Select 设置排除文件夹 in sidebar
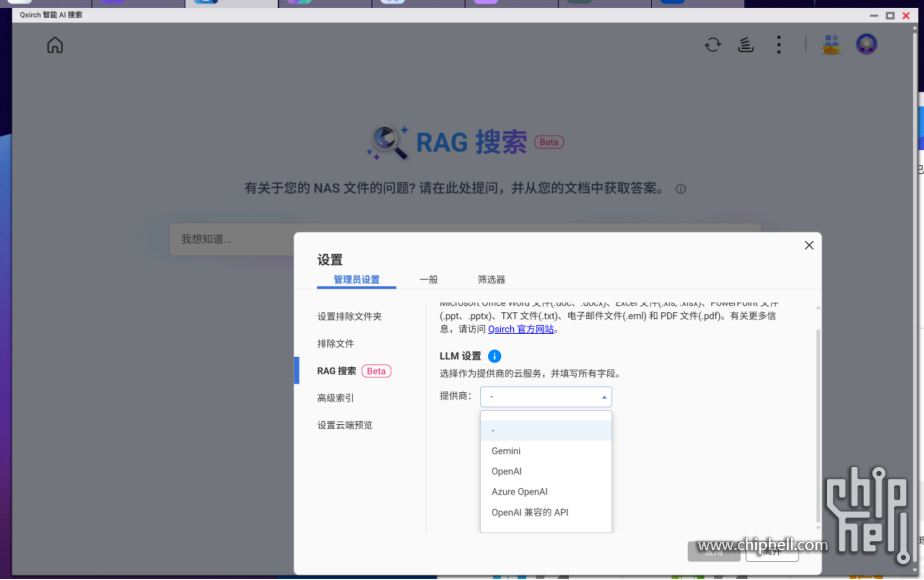The width and height of the screenshot is (924, 580). click(349, 317)
